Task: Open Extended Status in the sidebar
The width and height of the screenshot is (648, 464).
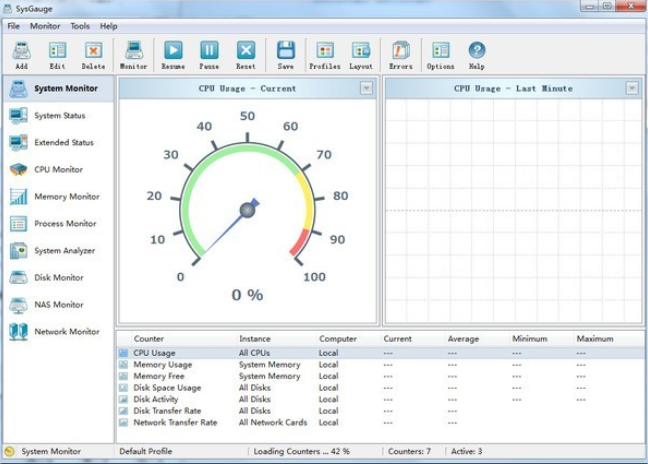Action: (x=59, y=143)
